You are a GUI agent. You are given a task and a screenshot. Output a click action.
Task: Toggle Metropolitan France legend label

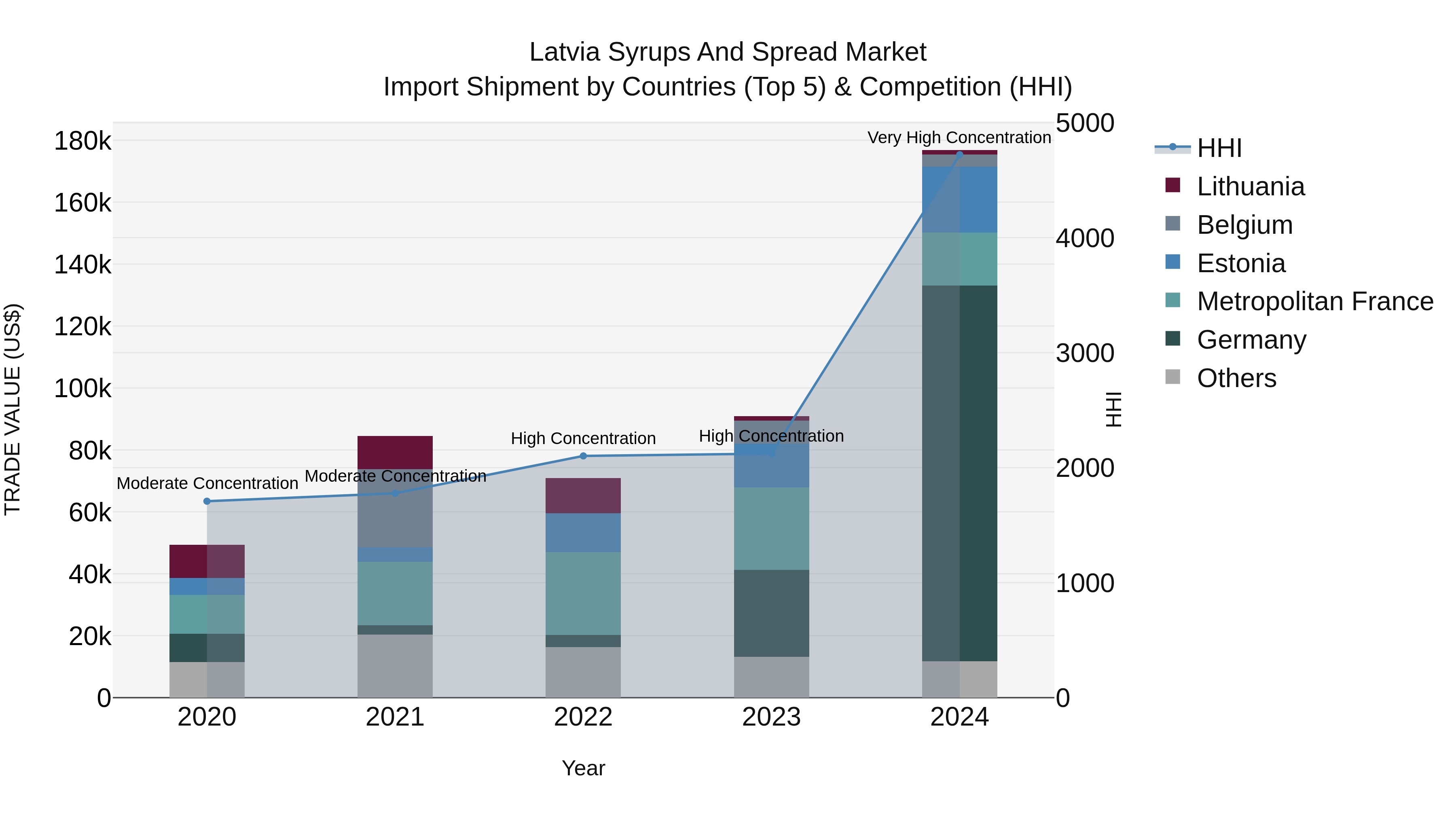point(1315,301)
